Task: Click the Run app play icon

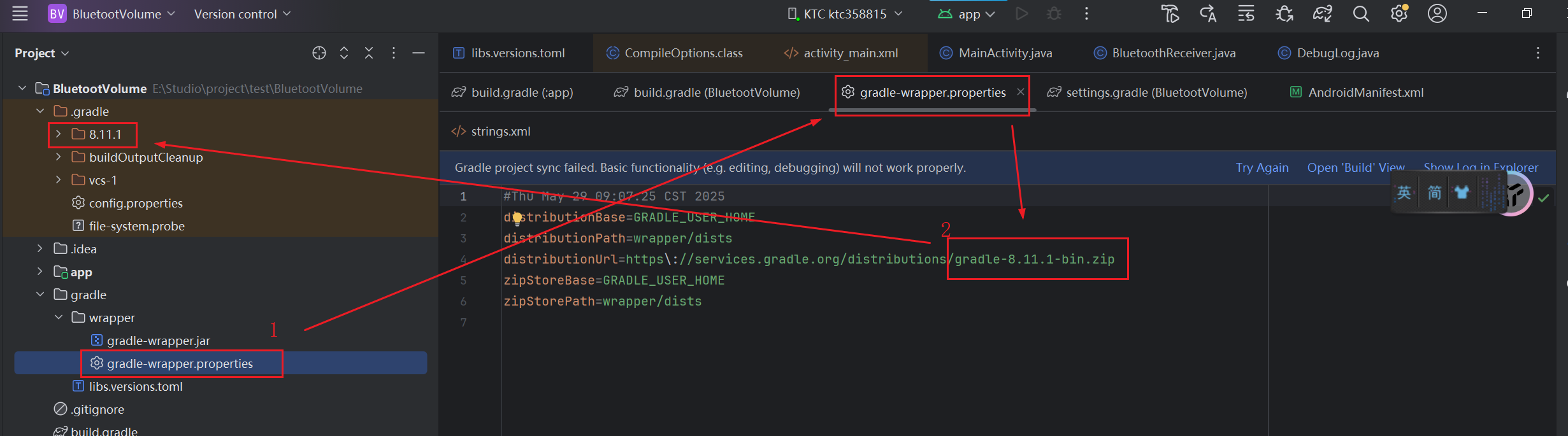Action: [x=1021, y=13]
